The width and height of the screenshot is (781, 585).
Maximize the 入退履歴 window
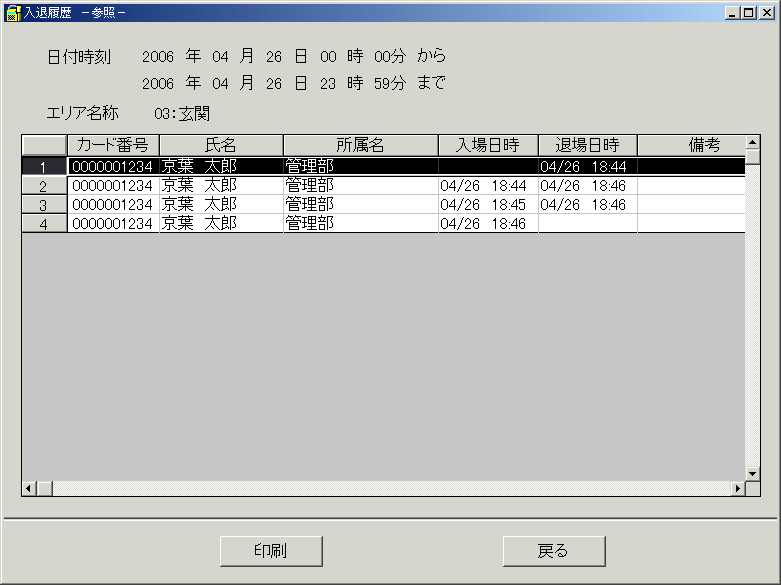pyautogui.click(x=748, y=13)
